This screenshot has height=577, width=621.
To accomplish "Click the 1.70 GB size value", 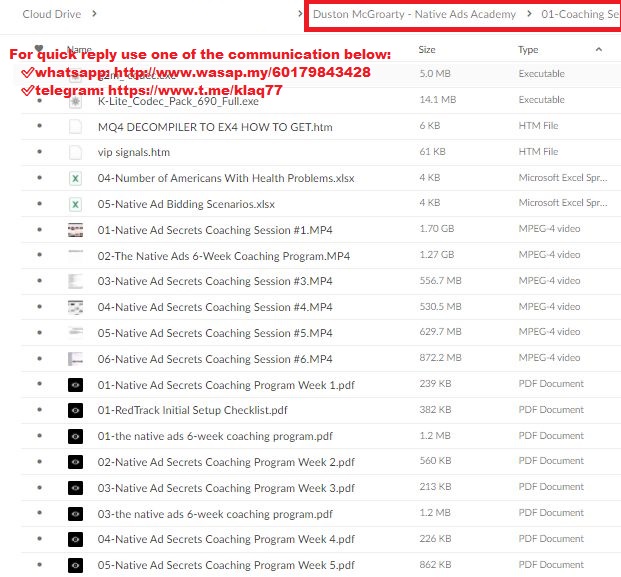I will point(437,229).
